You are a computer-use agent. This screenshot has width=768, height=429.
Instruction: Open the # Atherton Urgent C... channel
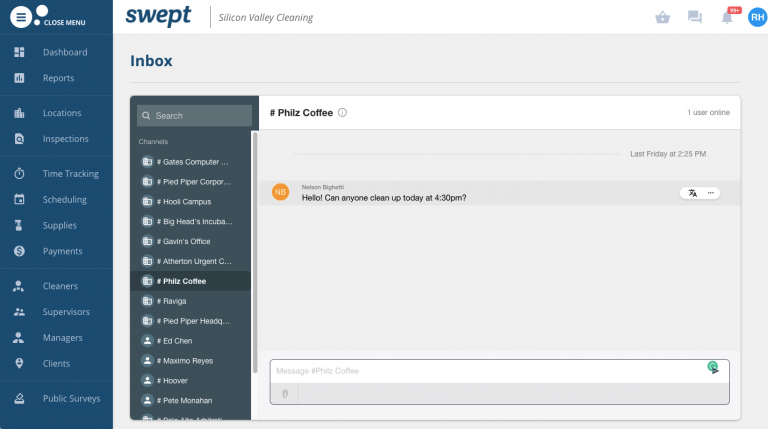click(191, 261)
